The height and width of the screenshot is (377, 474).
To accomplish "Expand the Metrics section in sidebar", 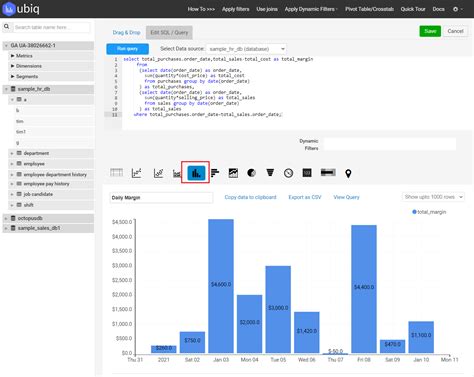I will pyautogui.click(x=24, y=56).
